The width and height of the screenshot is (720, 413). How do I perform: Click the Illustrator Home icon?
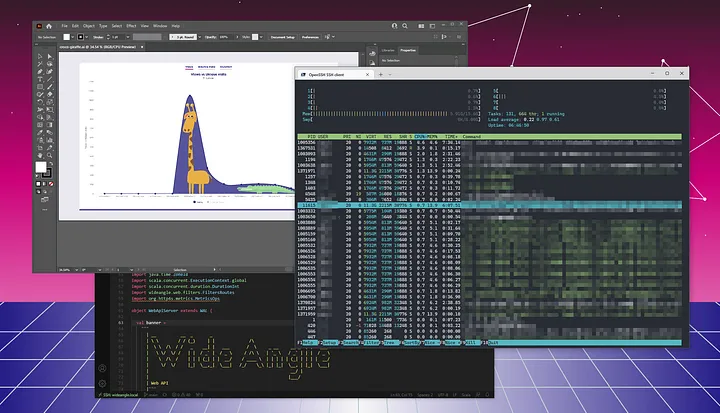[50, 24]
